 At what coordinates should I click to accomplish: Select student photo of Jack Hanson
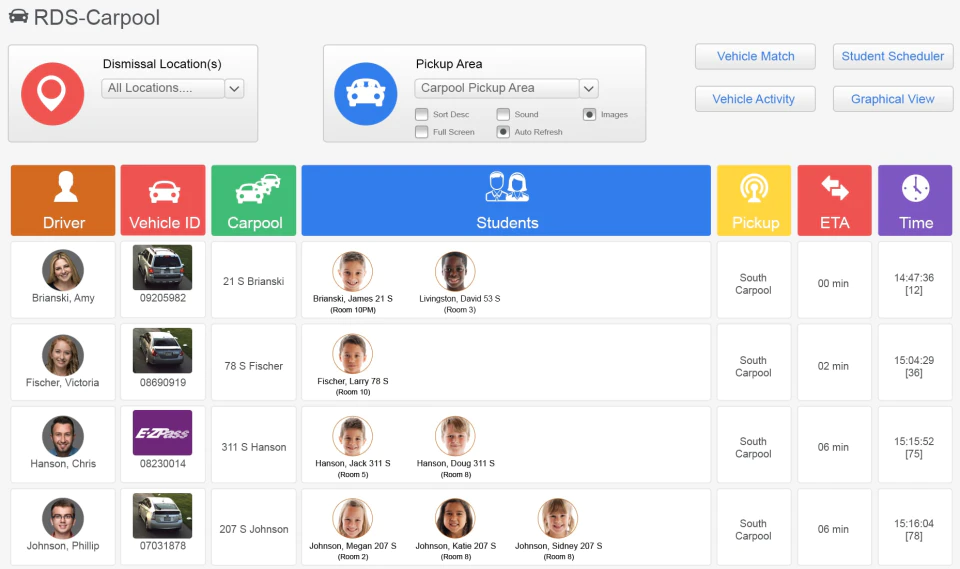pyautogui.click(x=353, y=436)
